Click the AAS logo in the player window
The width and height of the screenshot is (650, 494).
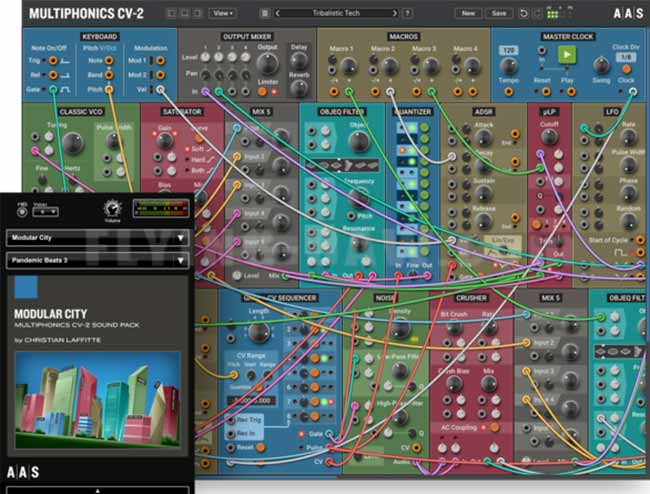coord(23,472)
